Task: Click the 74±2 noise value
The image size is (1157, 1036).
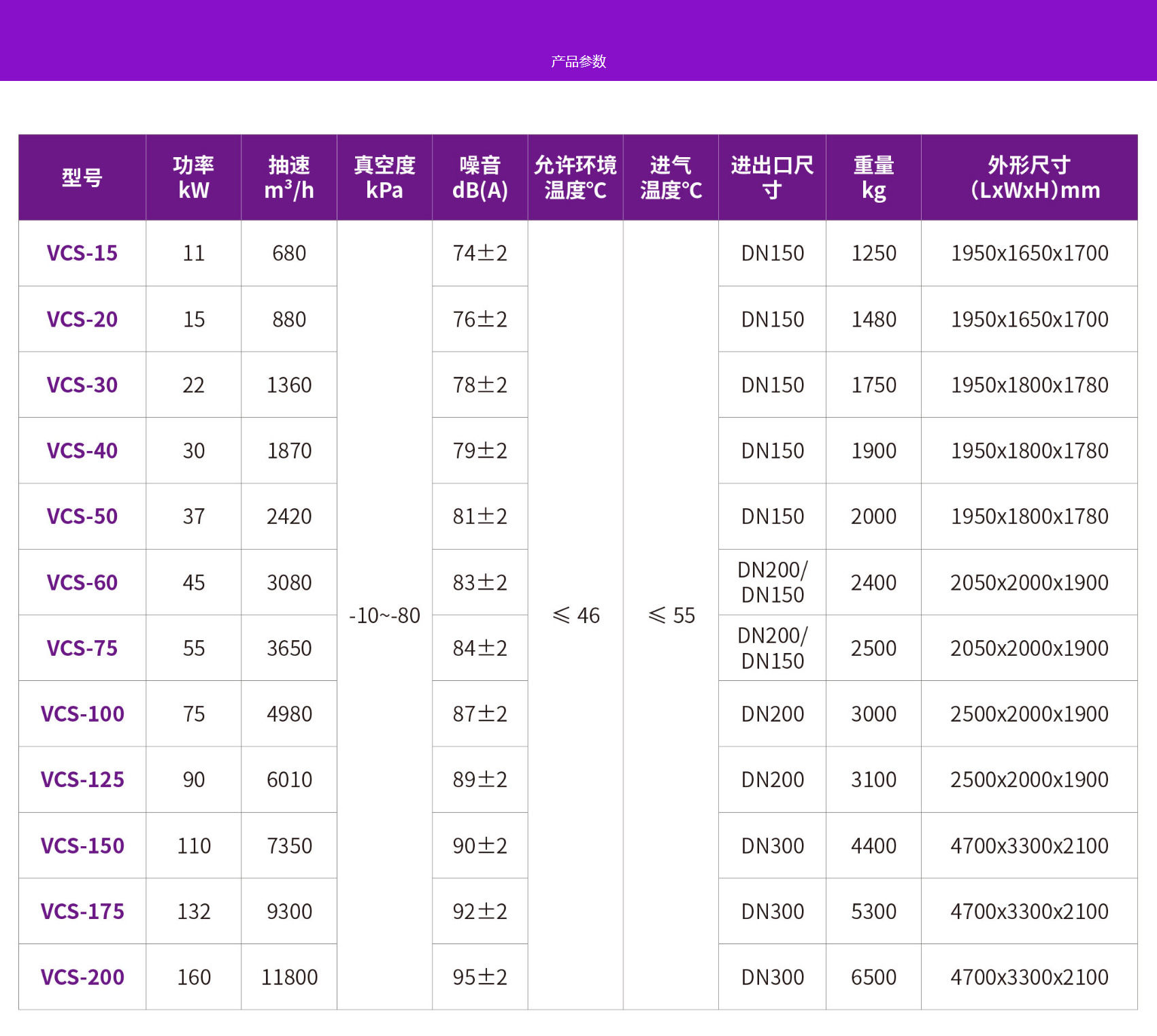Action: pyautogui.click(x=480, y=253)
